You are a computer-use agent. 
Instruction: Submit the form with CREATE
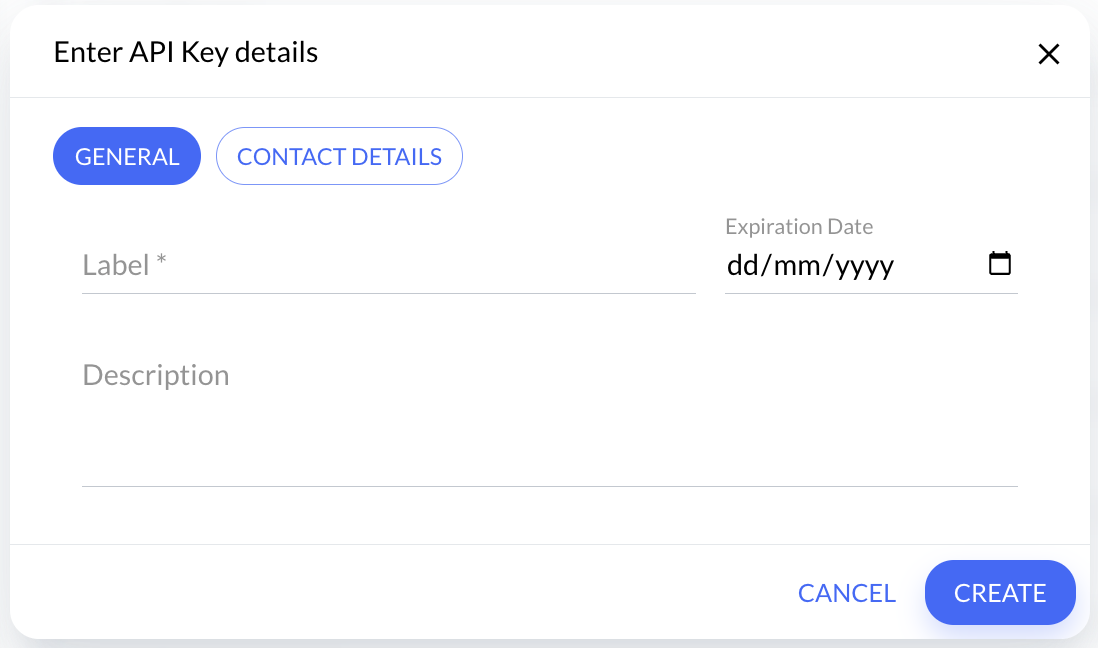pos(1000,593)
